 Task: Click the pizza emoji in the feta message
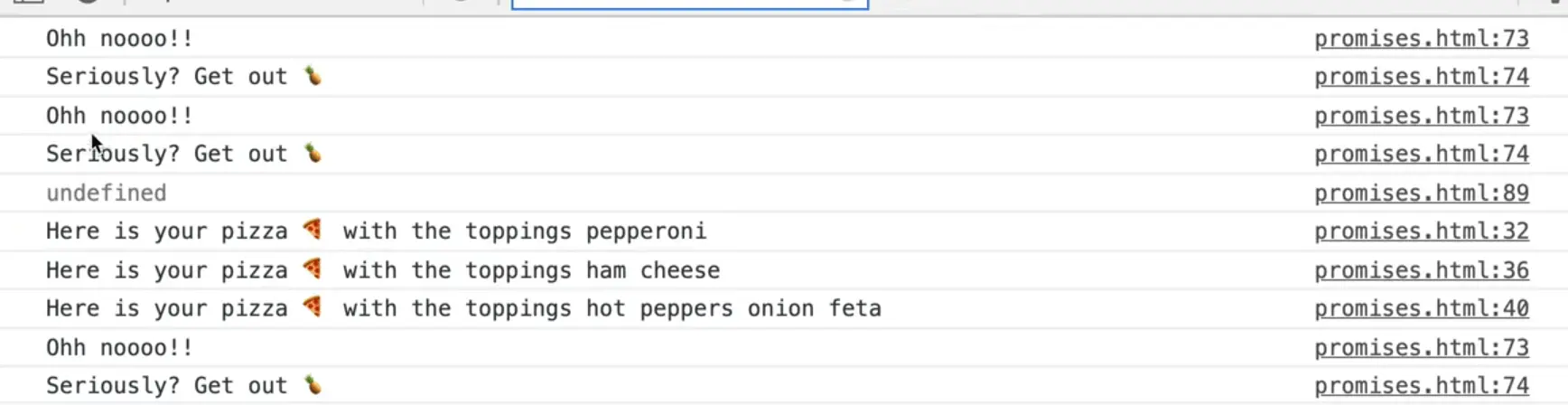(313, 307)
